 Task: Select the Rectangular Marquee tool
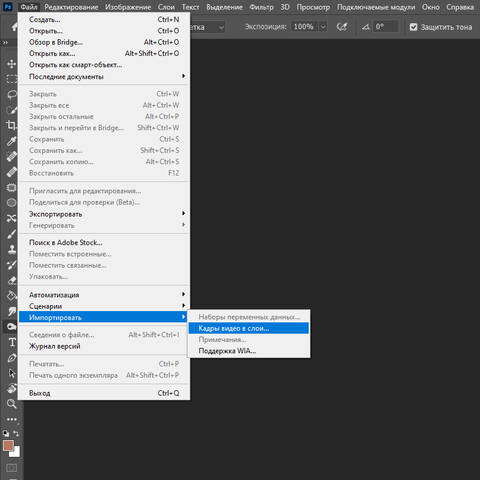pyautogui.click(x=12, y=79)
